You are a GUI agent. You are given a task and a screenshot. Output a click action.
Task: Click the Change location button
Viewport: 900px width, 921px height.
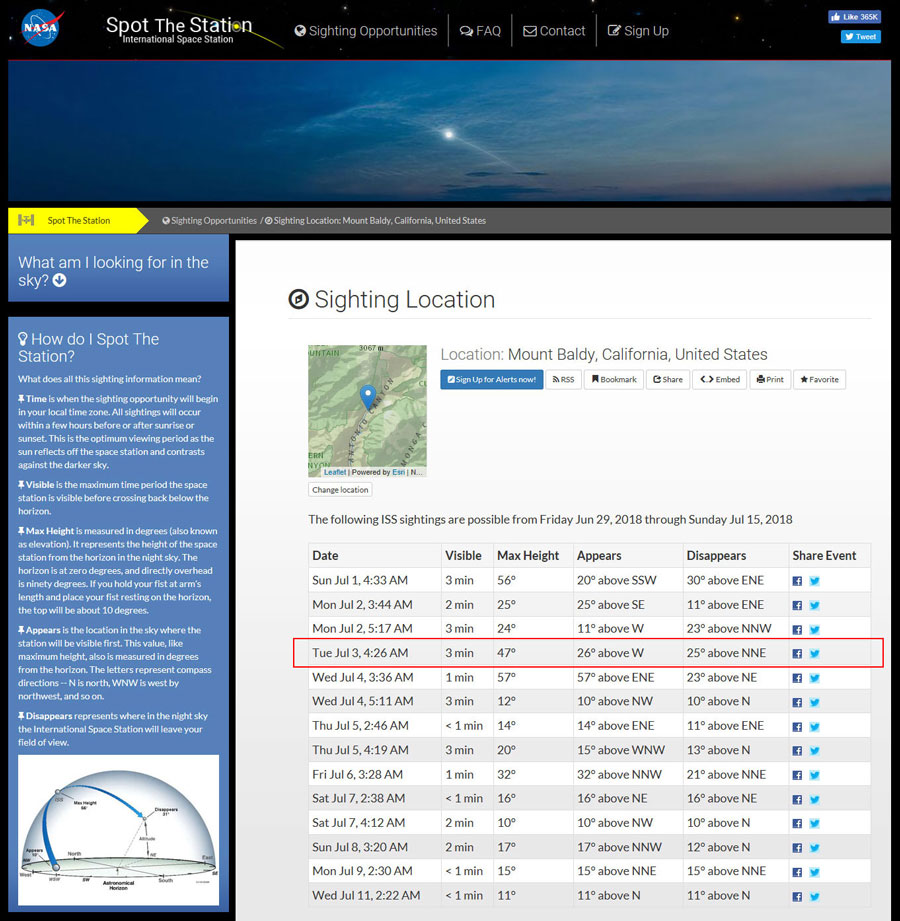tap(340, 490)
